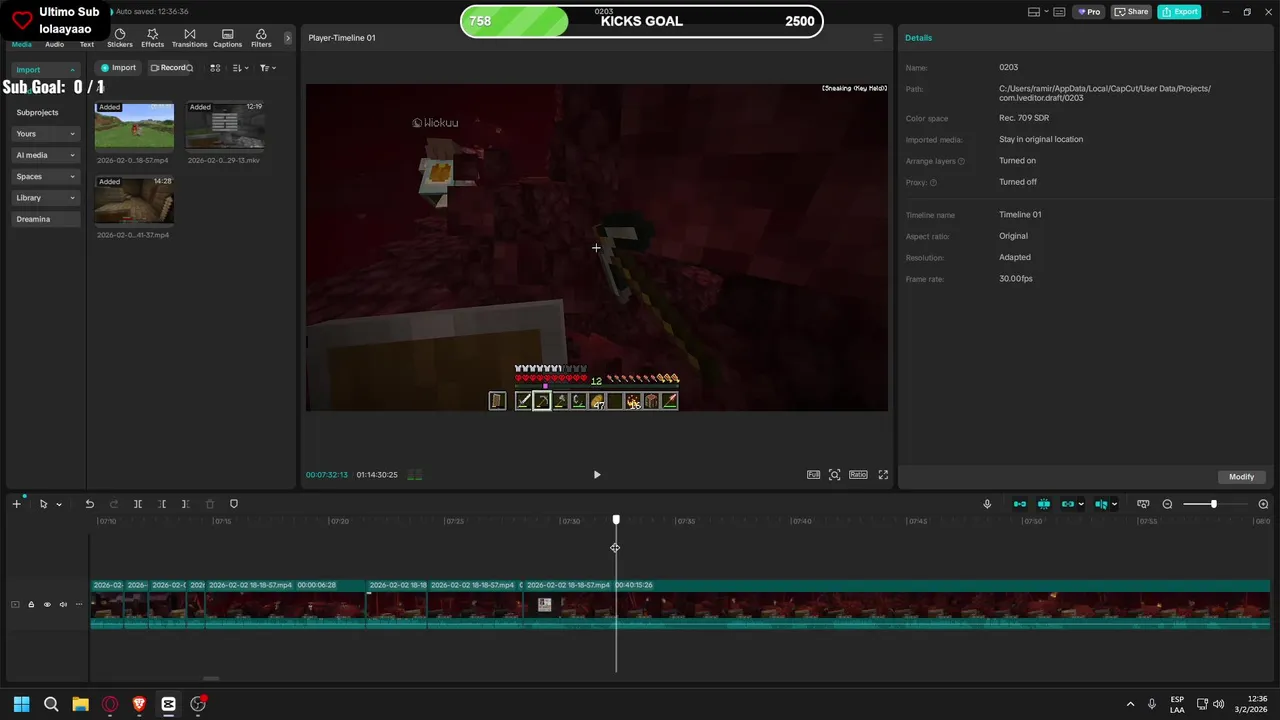Toggle clip linkage
The height and width of the screenshot is (720, 1280).
tap(1068, 504)
